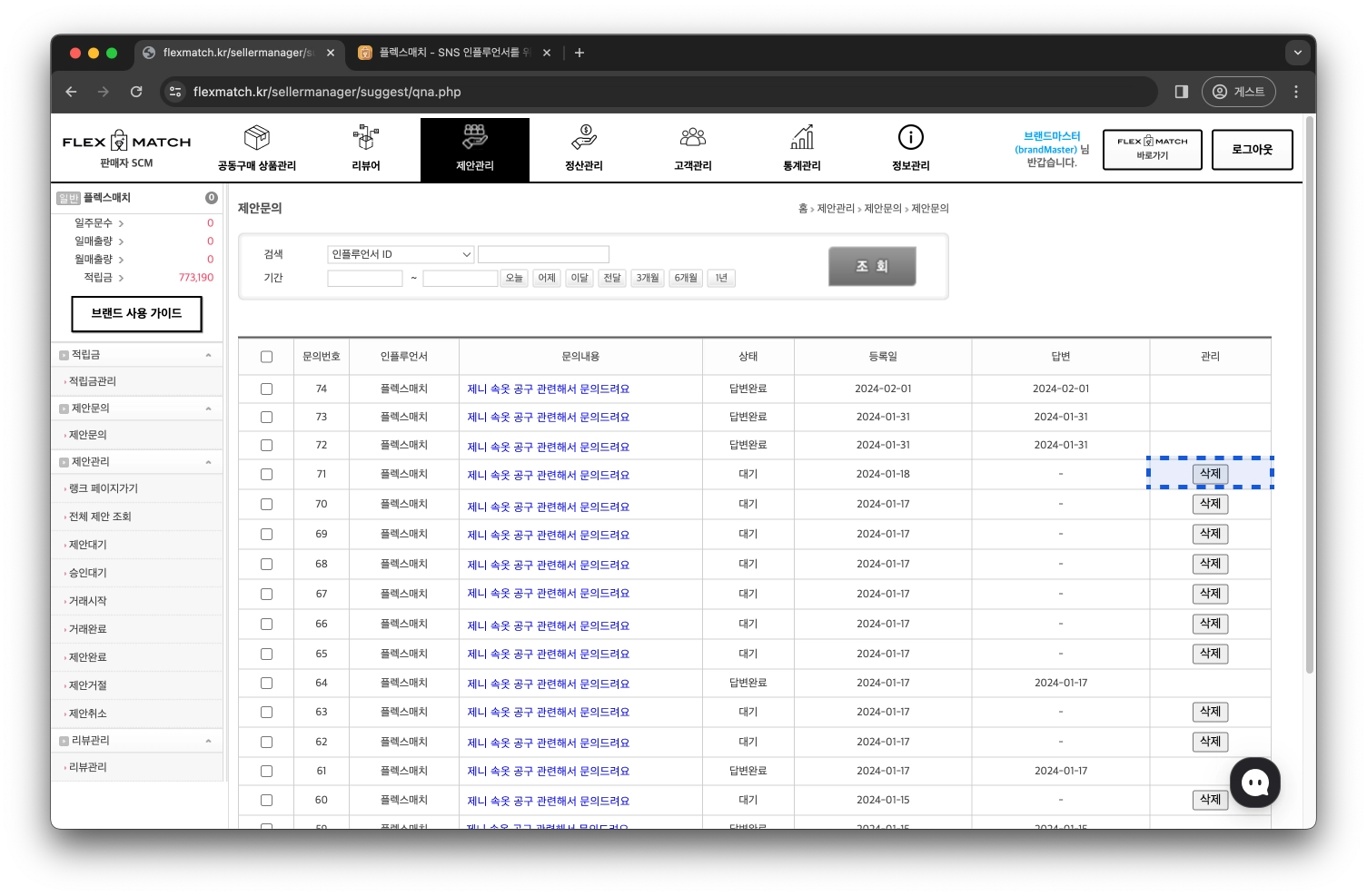1367x896 pixels.
Task: Check the box for inquiry 73
Action: [266, 417]
